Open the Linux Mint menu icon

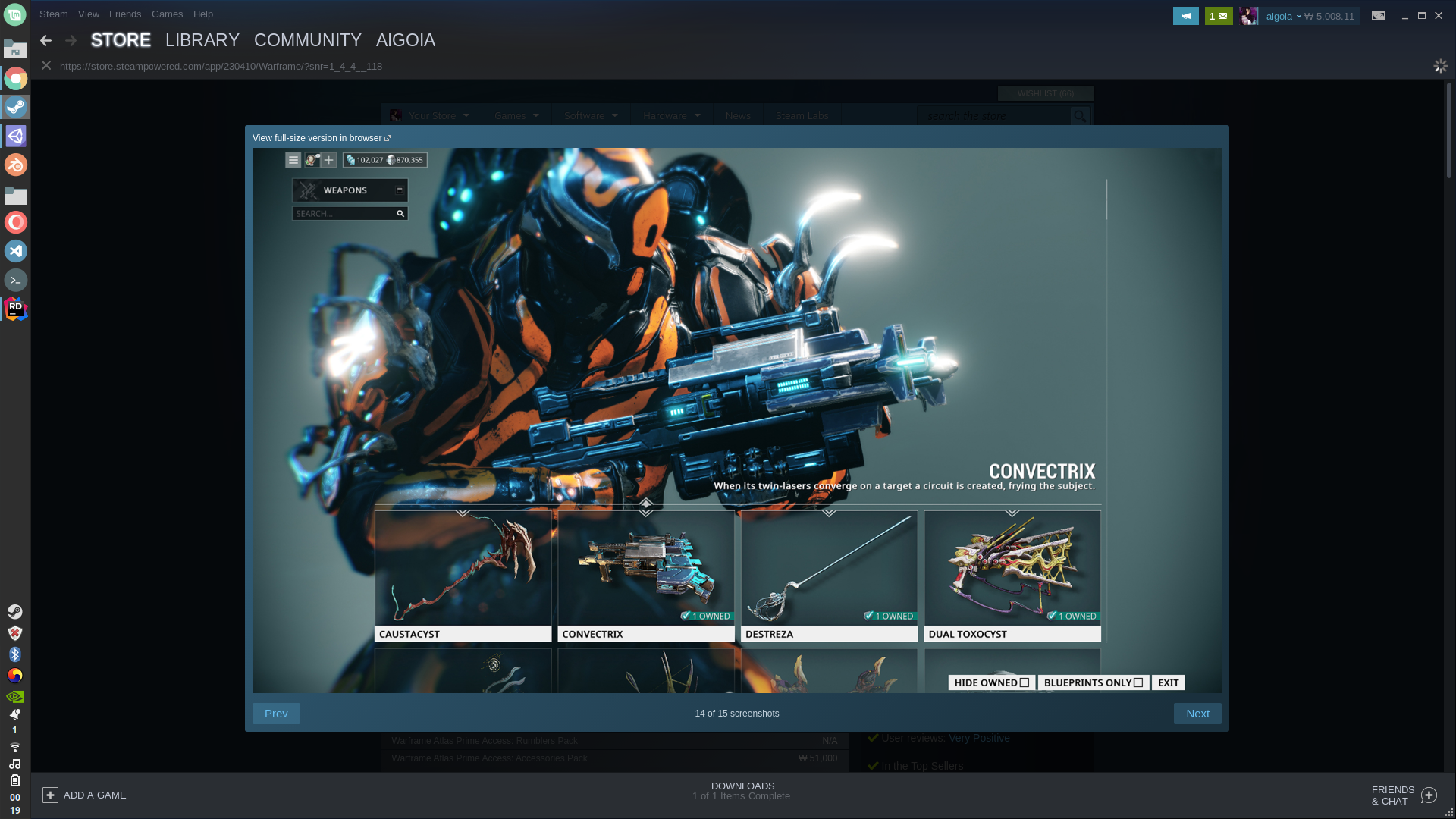point(15,14)
